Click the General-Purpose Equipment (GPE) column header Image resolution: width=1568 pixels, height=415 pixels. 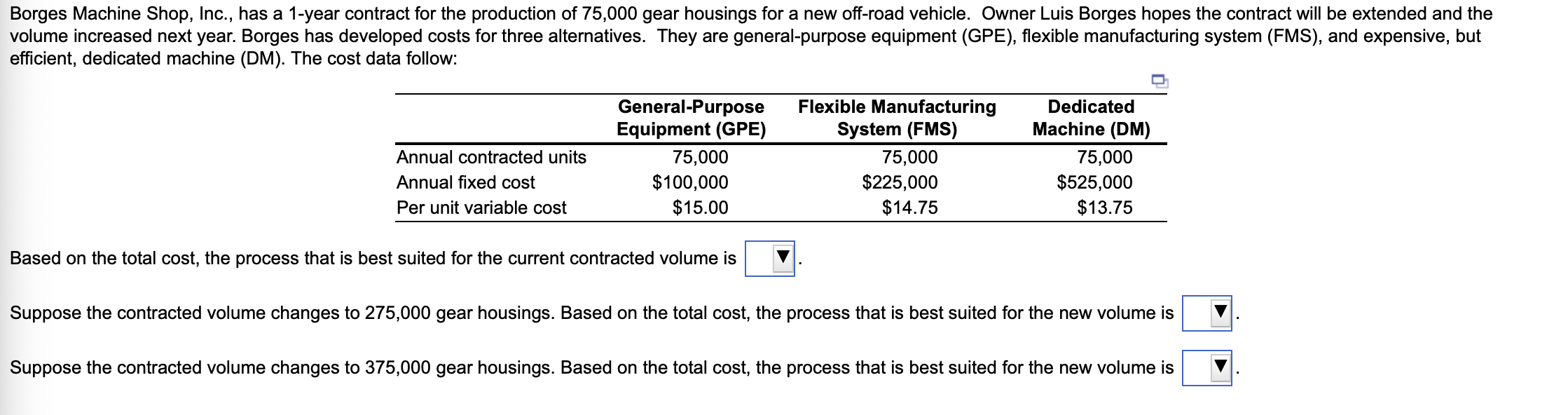pos(690,118)
